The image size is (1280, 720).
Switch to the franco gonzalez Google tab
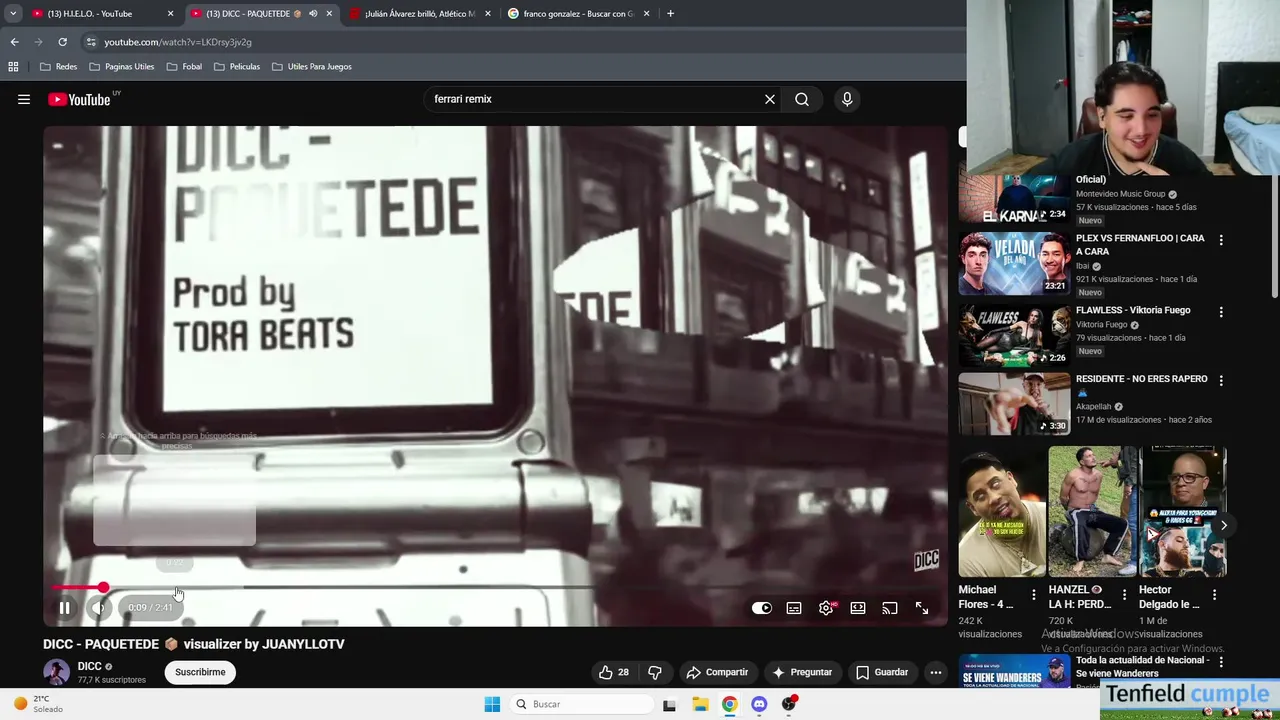click(578, 14)
